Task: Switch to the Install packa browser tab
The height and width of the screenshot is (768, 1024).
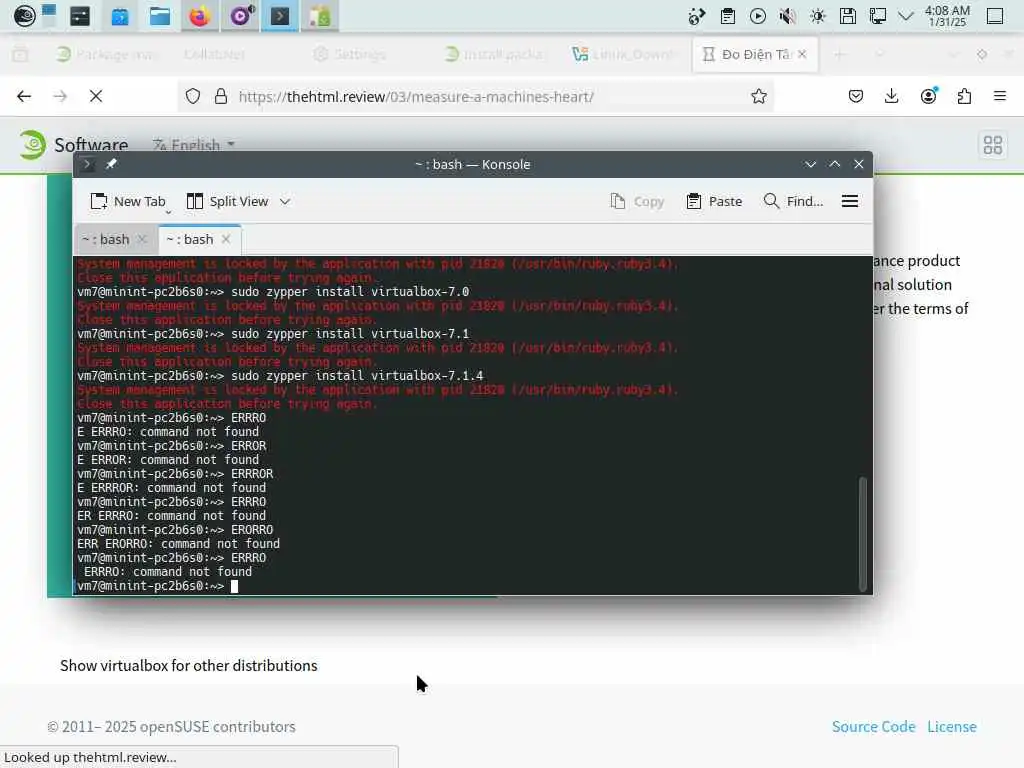Action: (494, 54)
